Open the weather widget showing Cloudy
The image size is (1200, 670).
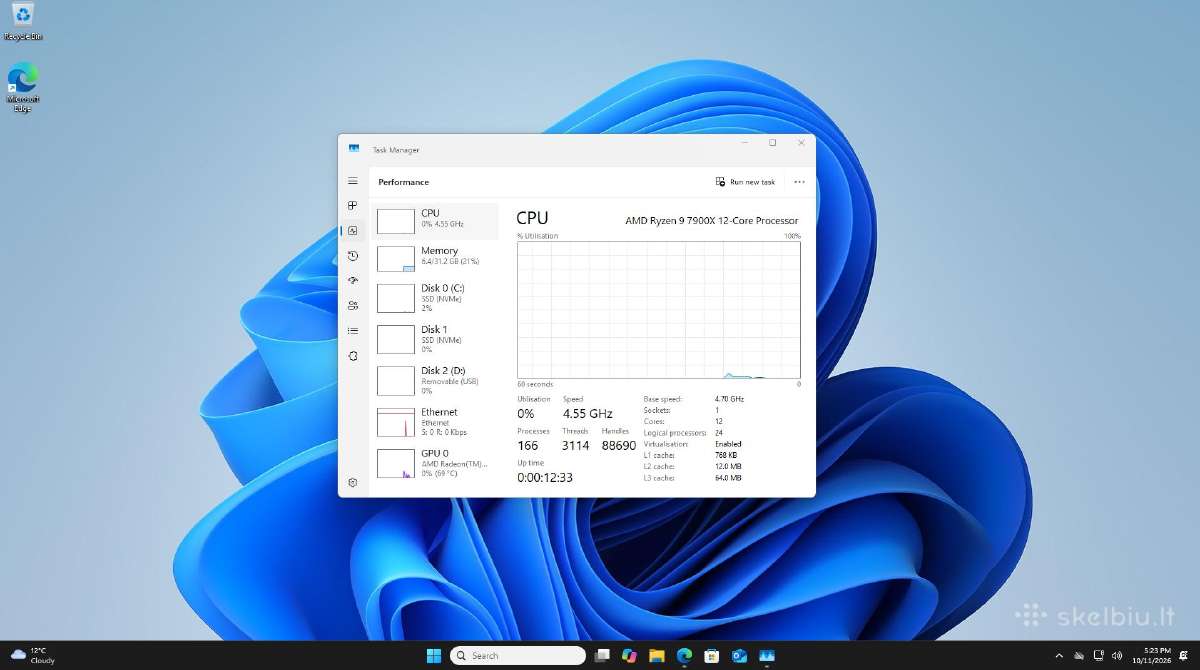tap(33, 655)
